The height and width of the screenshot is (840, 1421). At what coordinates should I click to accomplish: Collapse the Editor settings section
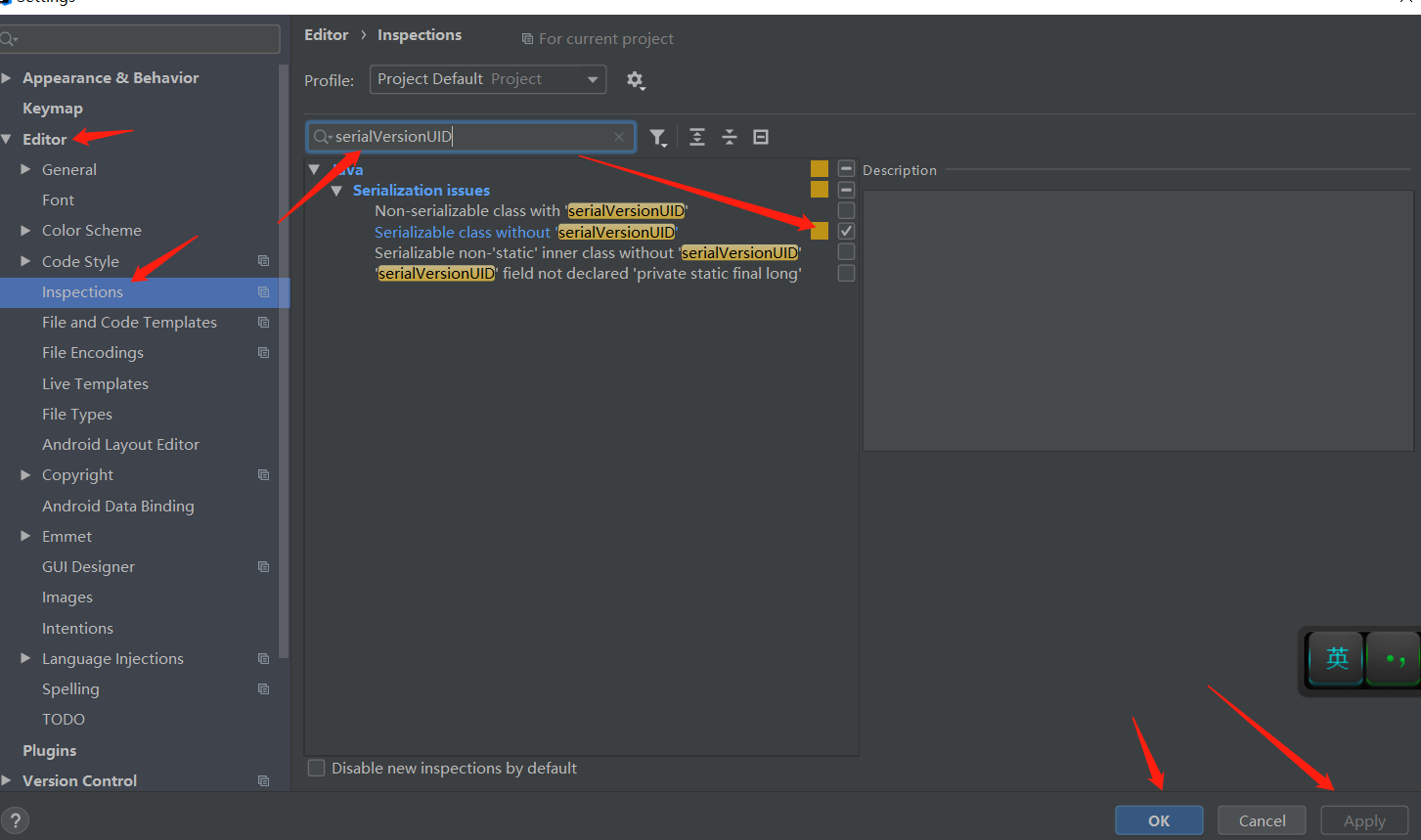7,139
